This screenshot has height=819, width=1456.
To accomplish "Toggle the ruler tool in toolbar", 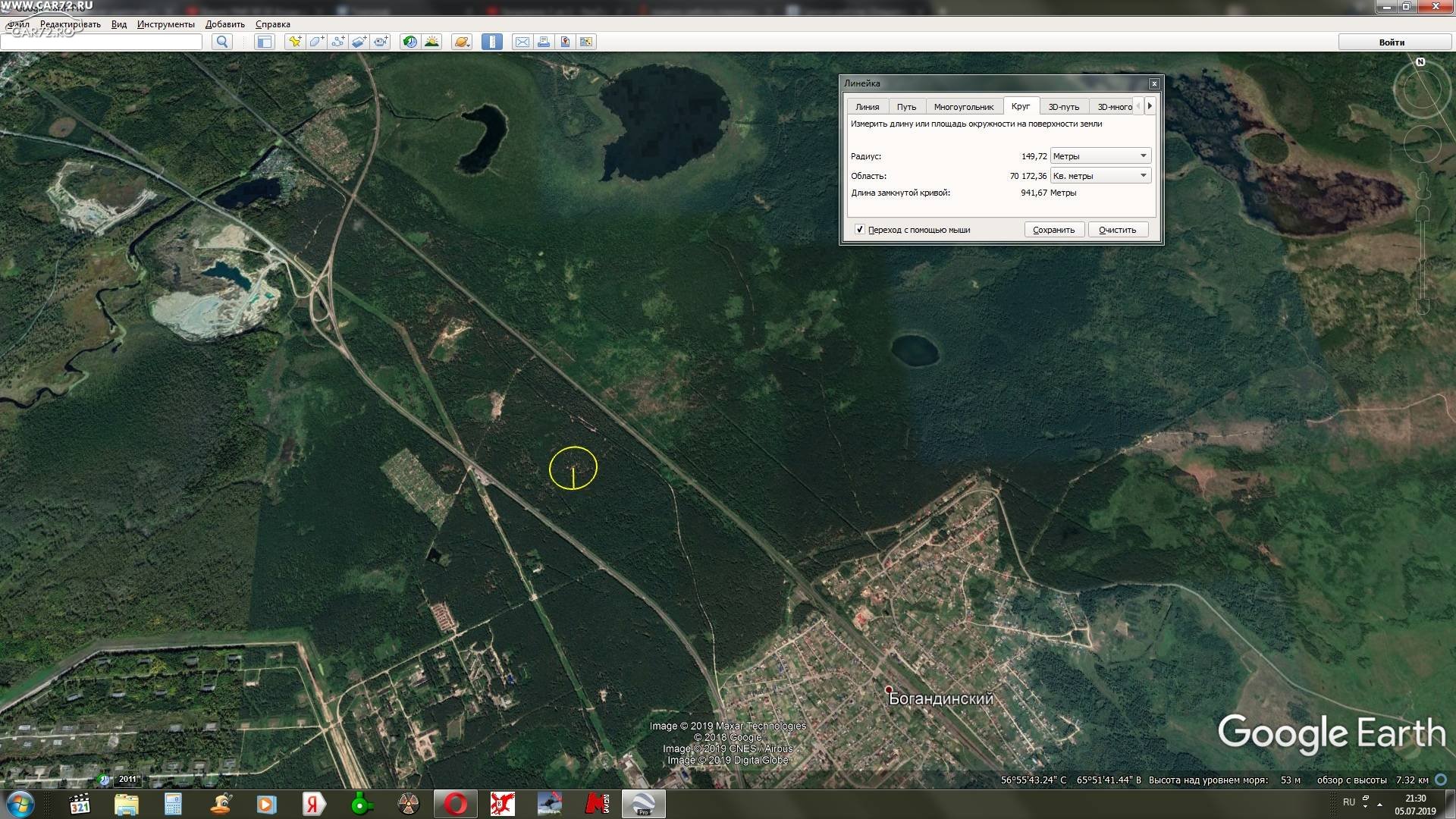I will coord(491,42).
